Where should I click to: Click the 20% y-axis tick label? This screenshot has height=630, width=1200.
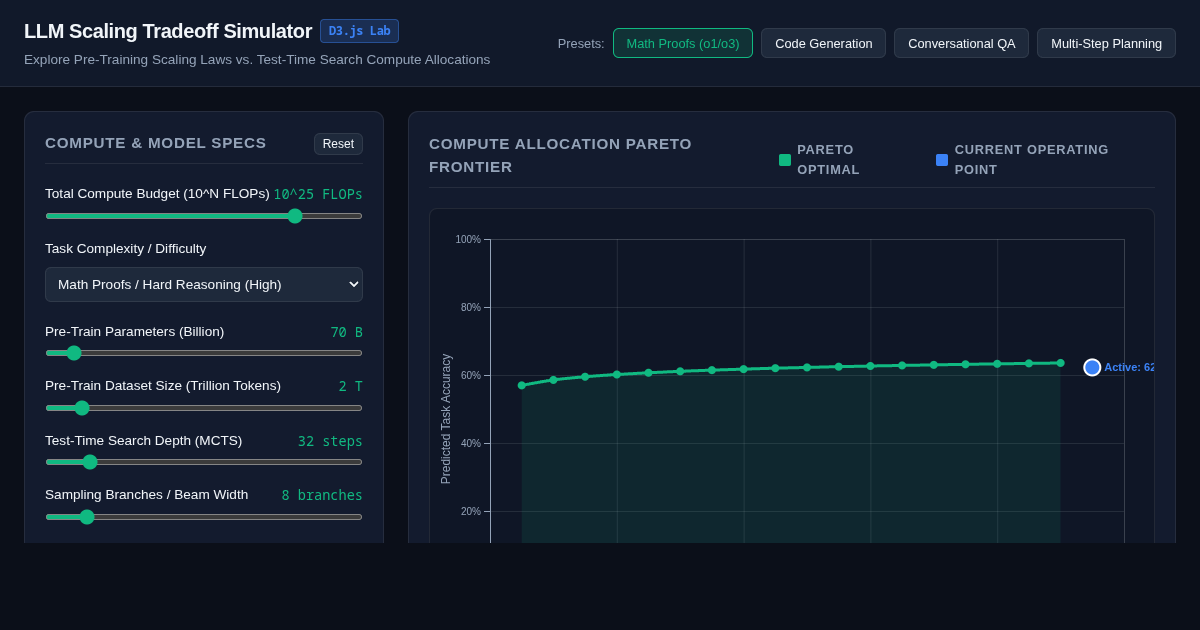[x=471, y=511]
